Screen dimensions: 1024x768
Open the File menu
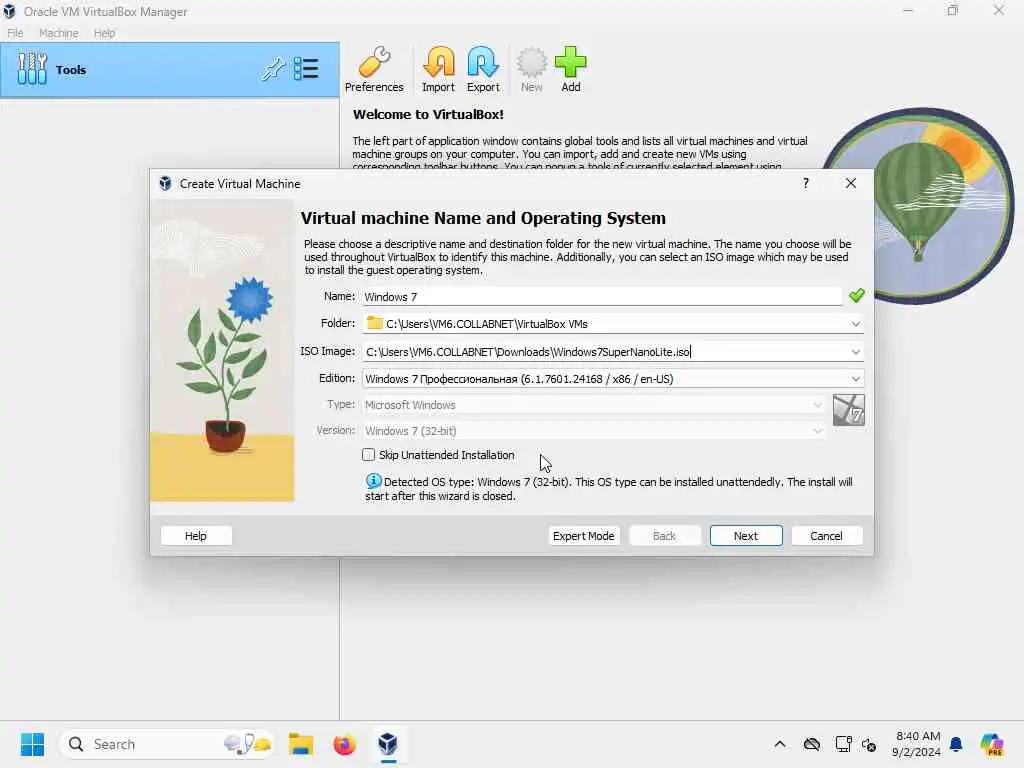tap(15, 33)
